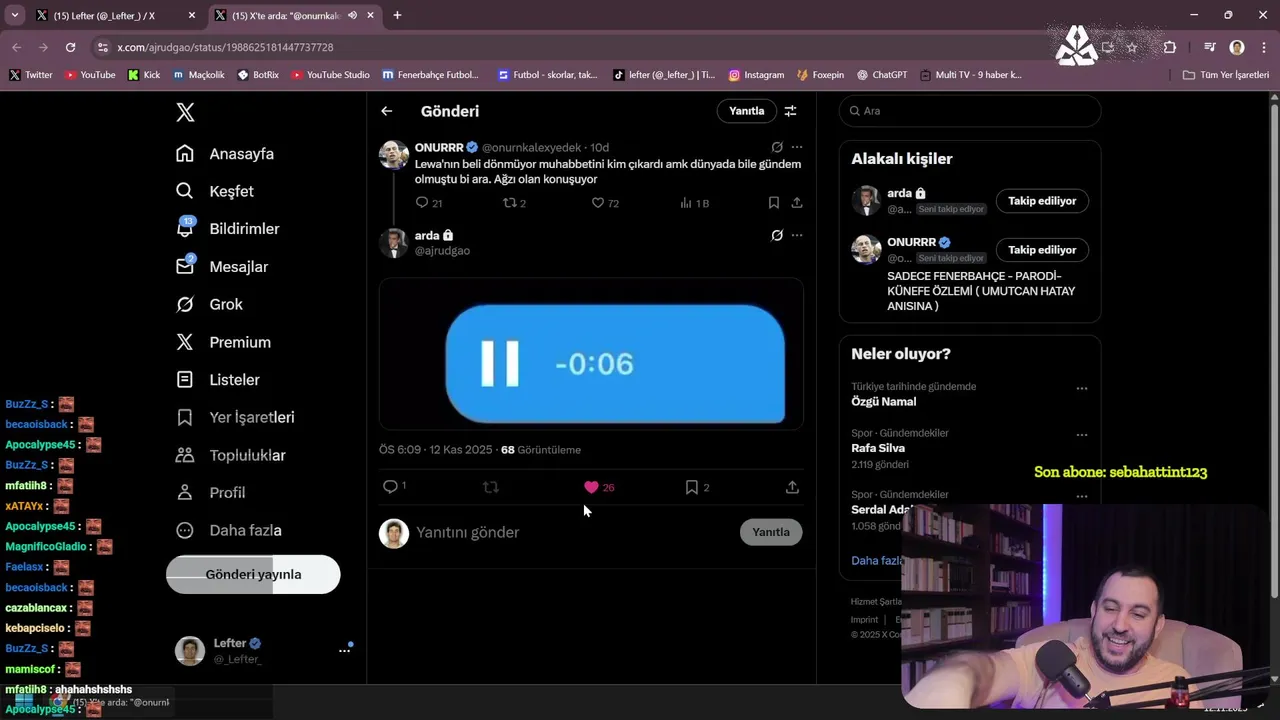Repost arda's post
The width and height of the screenshot is (1280, 720).
491,487
